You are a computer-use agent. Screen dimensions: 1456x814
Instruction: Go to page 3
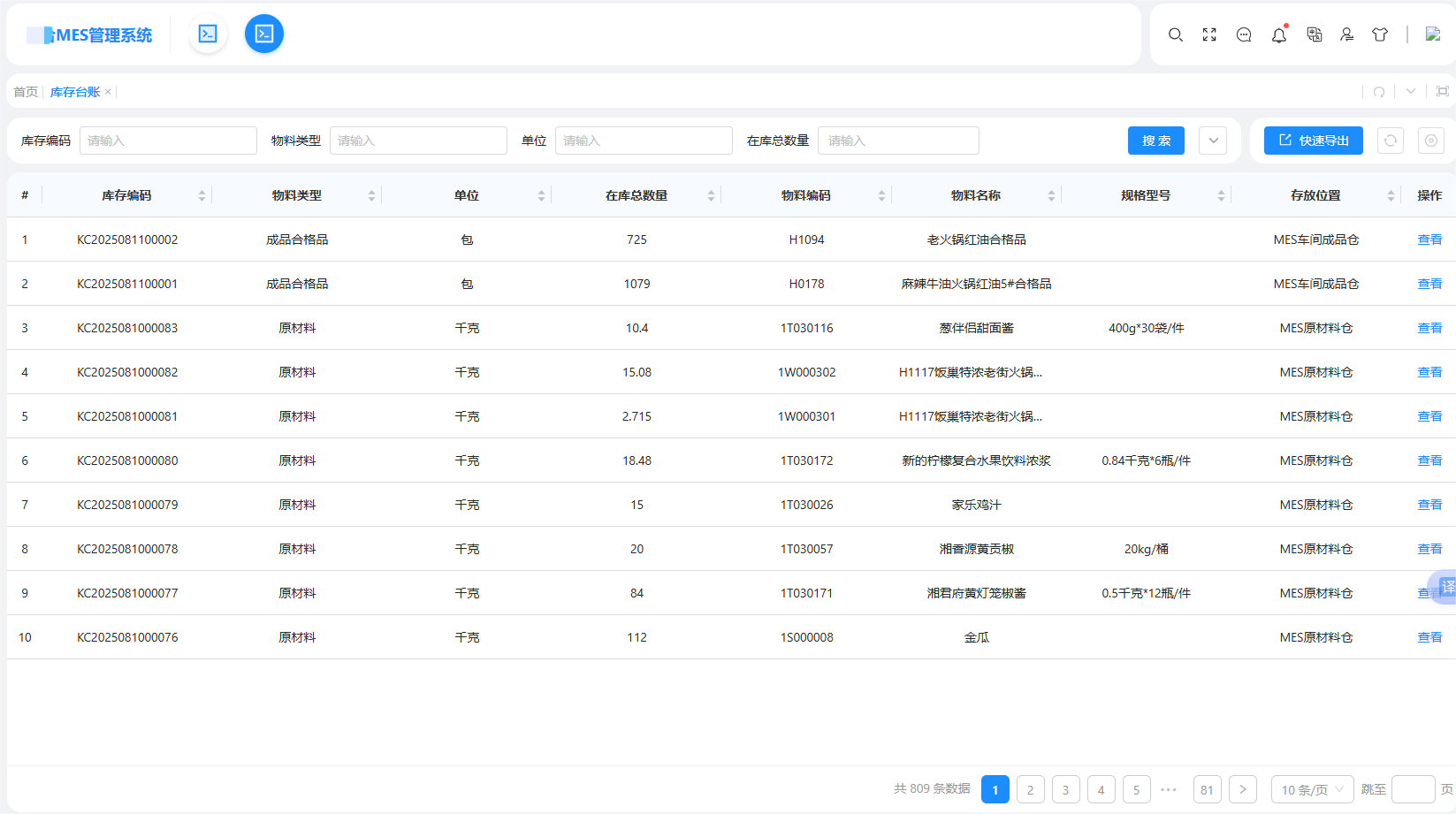(1066, 789)
